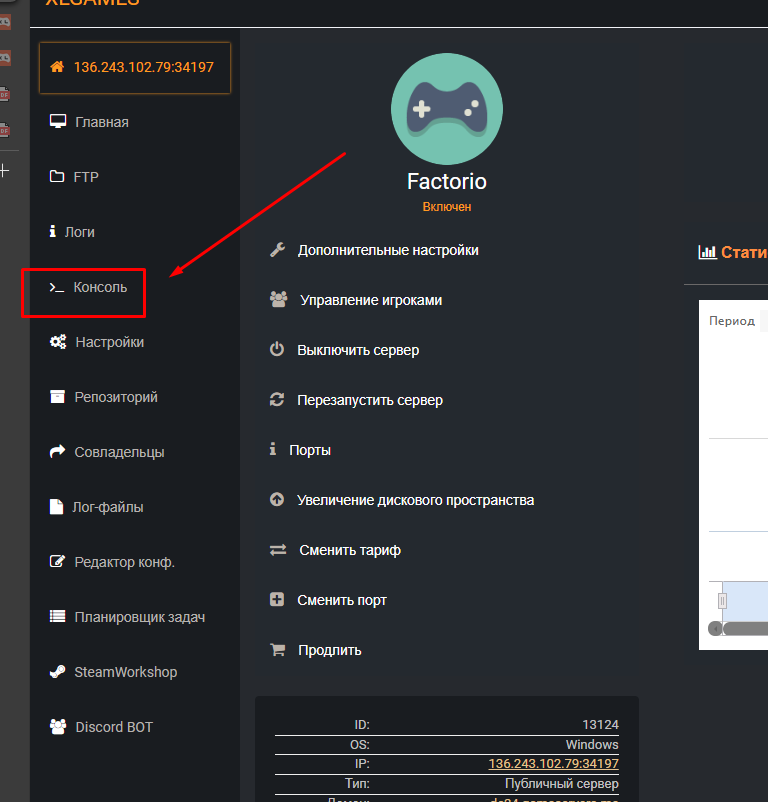Open Управление игроками
768x802 pixels.
(x=371, y=300)
